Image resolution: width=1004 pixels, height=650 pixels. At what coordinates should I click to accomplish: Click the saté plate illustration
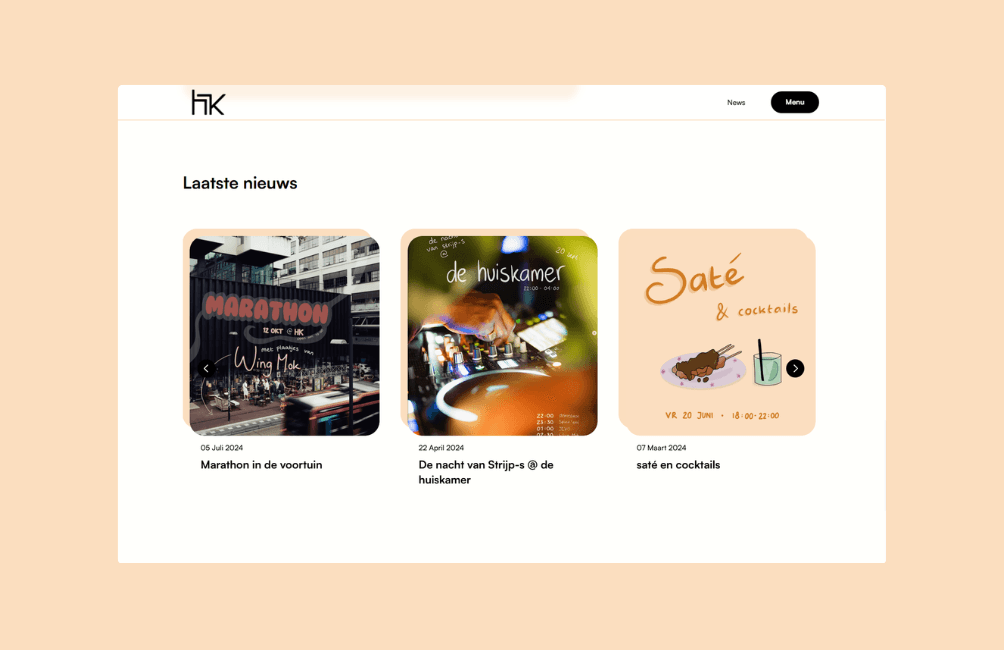click(703, 368)
